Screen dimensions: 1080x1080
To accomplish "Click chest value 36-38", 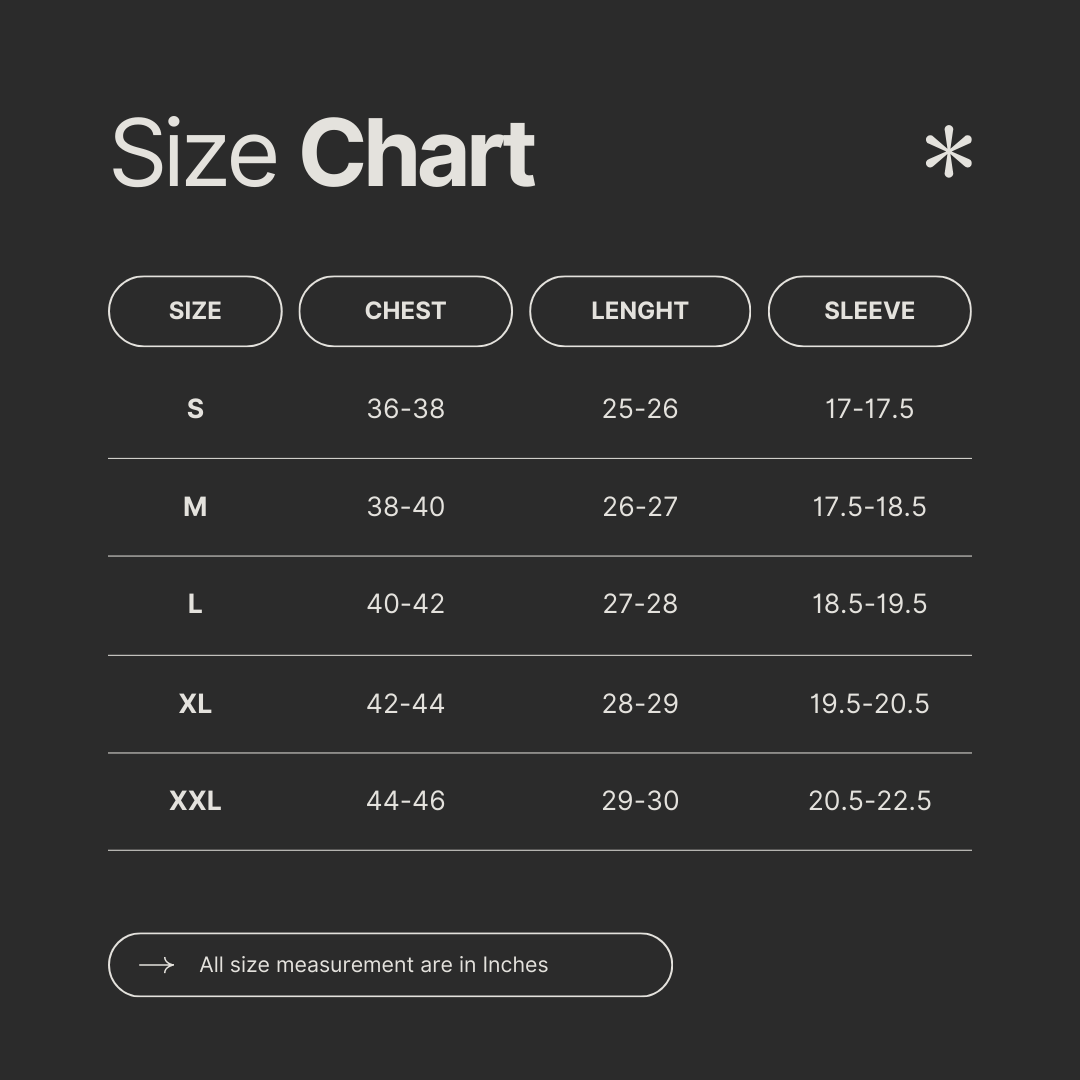I will tap(405, 409).
